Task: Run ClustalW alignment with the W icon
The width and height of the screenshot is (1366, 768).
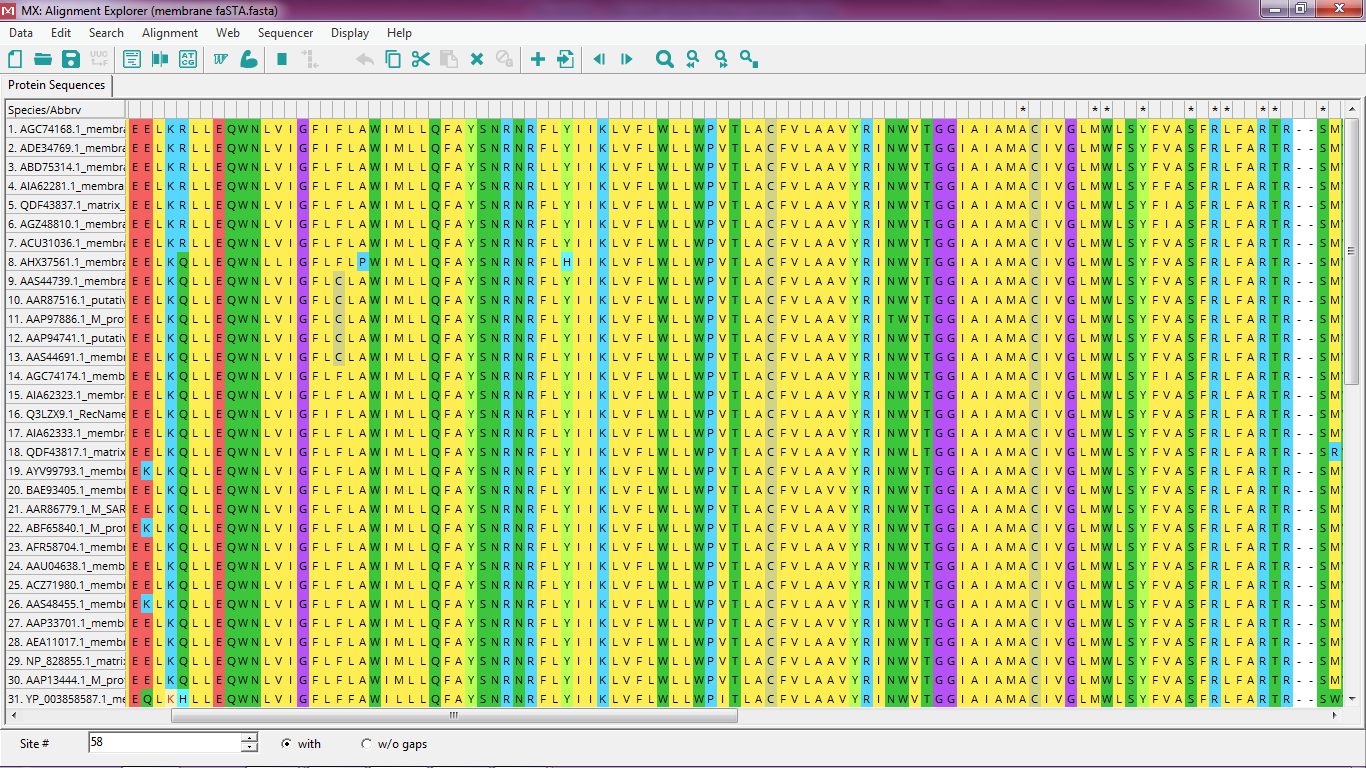Action: tap(221, 60)
